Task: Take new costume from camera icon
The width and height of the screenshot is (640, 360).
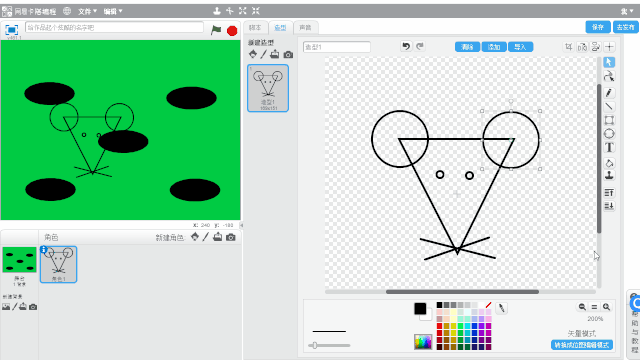Action: [288, 54]
